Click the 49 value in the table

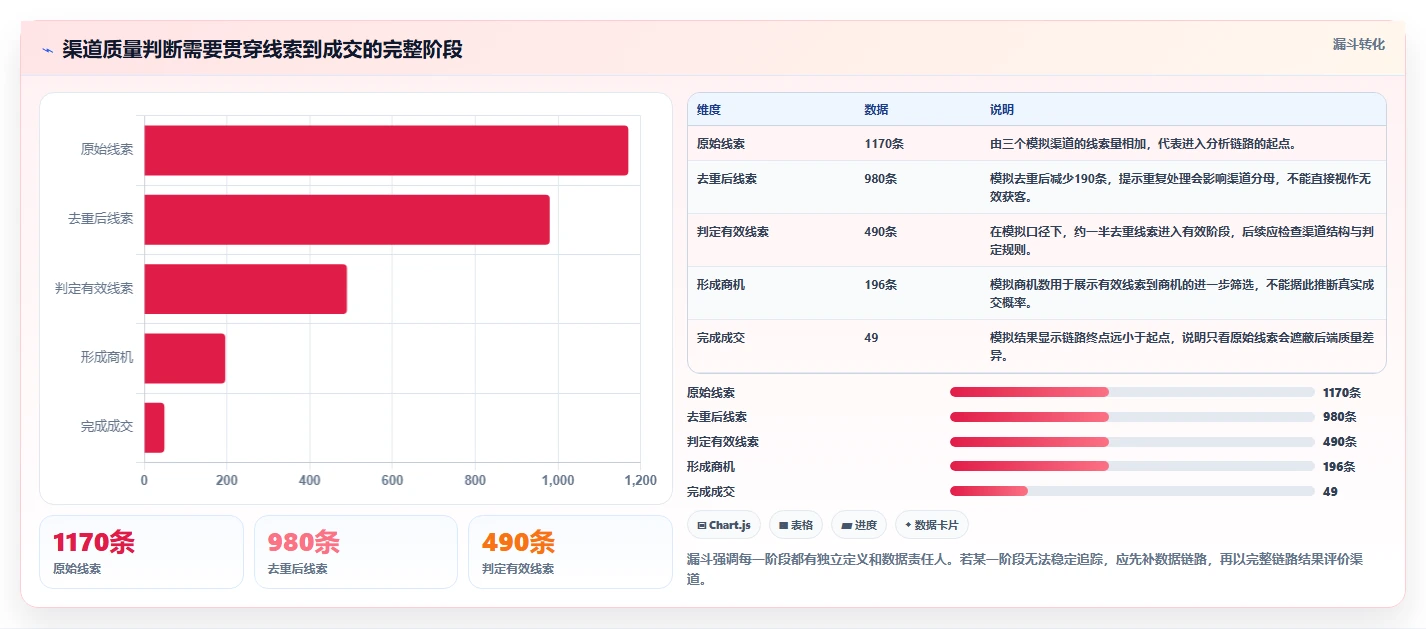pos(871,338)
